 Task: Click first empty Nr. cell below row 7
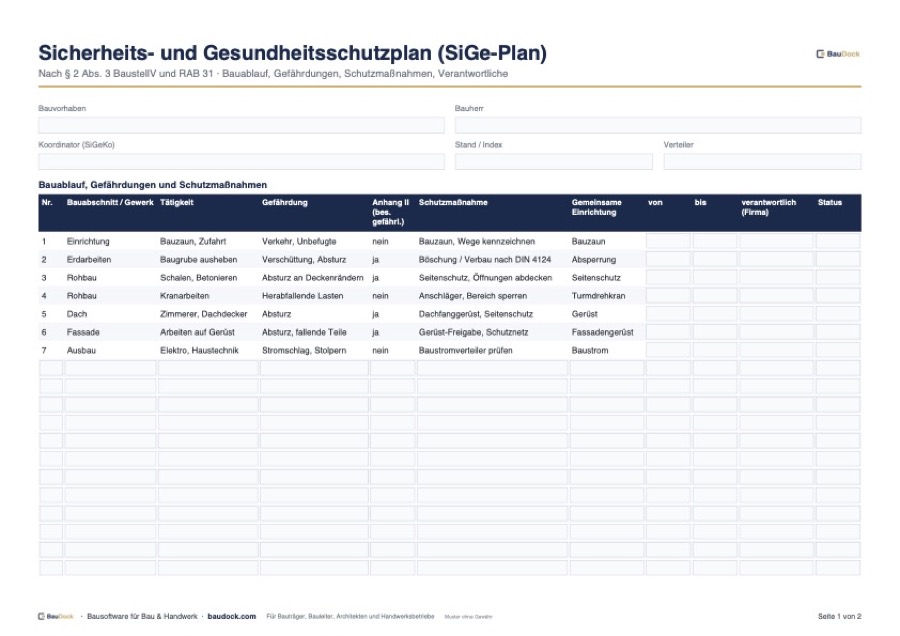[x=51, y=369]
